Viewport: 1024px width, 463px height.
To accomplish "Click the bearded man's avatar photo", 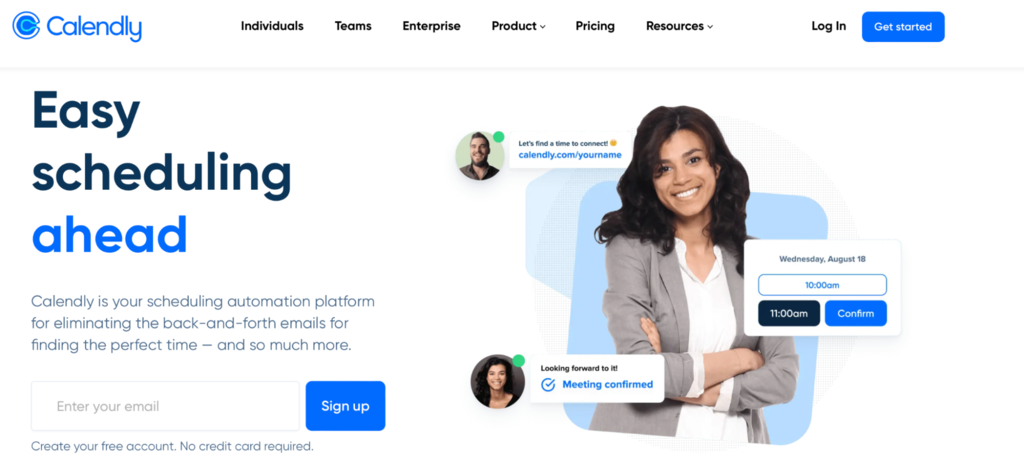I will [480, 155].
